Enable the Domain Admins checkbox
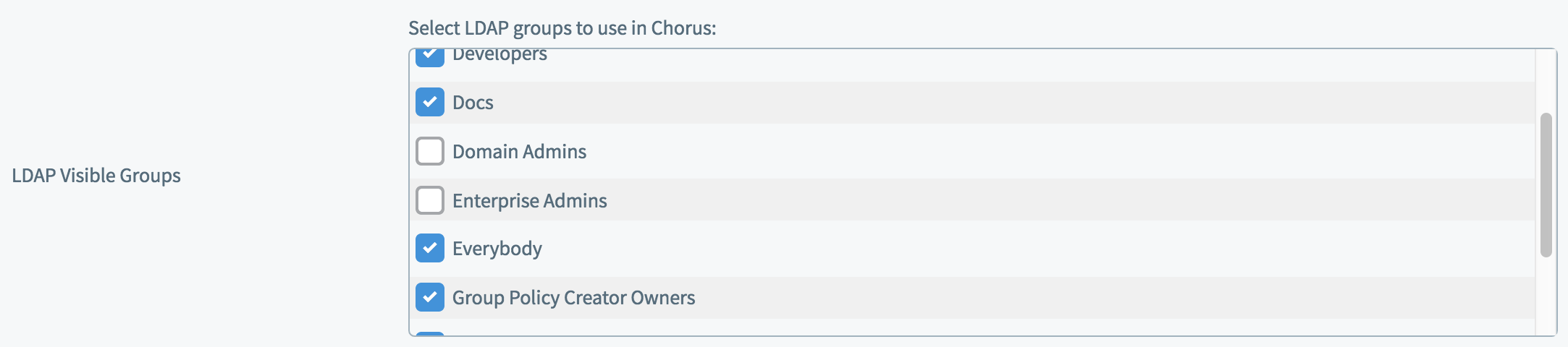The width and height of the screenshot is (1568, 347). [x=430, y=151]
